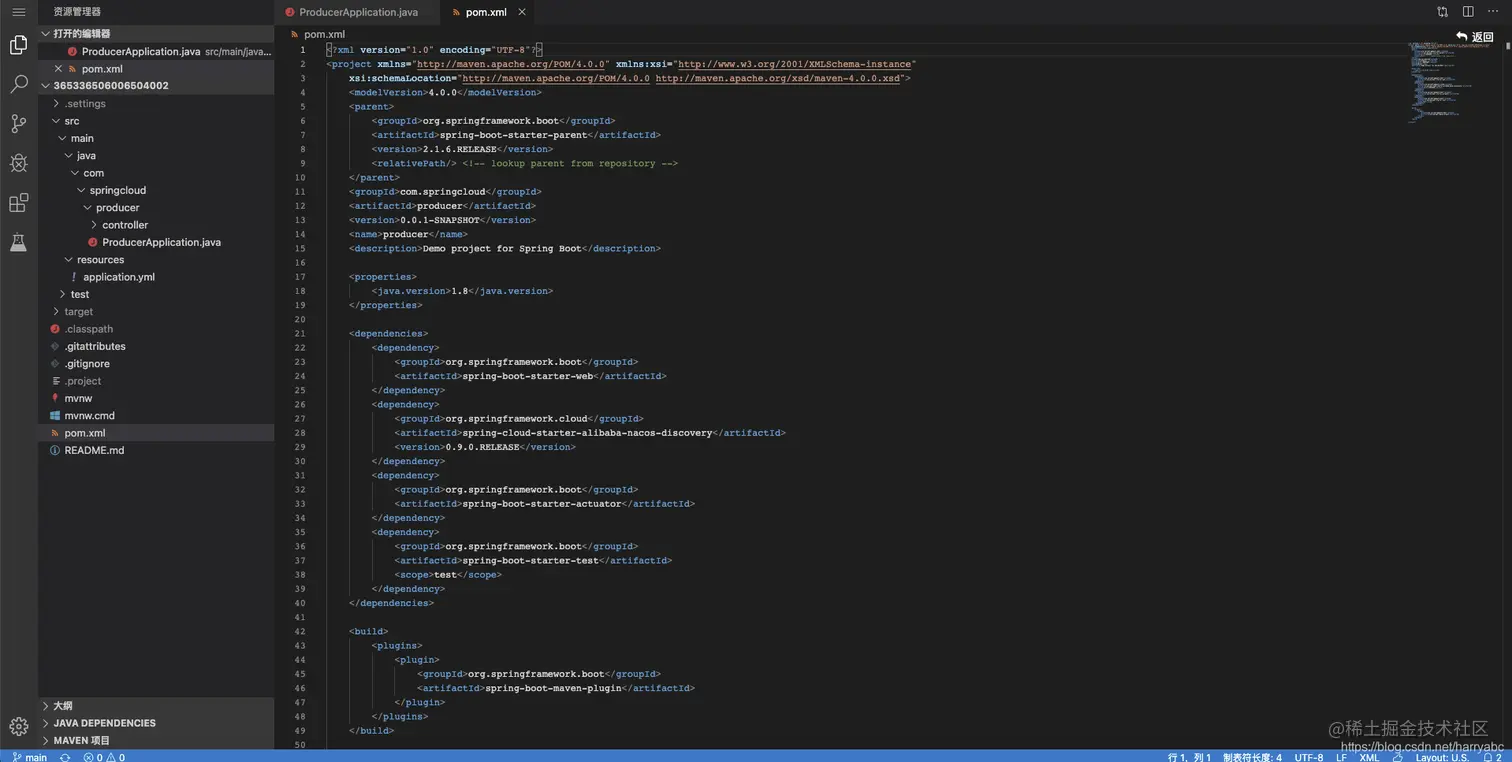Change the LF end-of-line sequence
This screenshot has width=1512, height=762.
click(1341, 757)
